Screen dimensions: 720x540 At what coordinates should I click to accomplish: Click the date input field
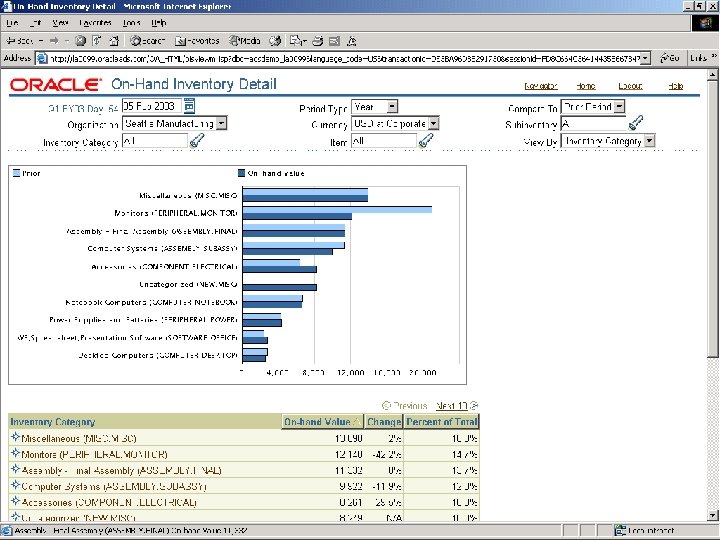coord(152,106)
